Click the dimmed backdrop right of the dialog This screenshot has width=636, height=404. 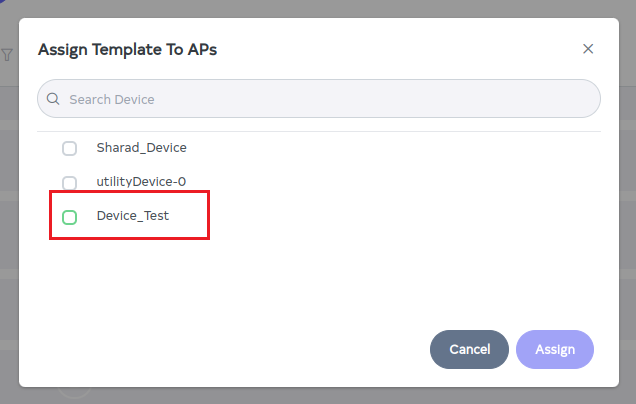(x=627, y=200)
